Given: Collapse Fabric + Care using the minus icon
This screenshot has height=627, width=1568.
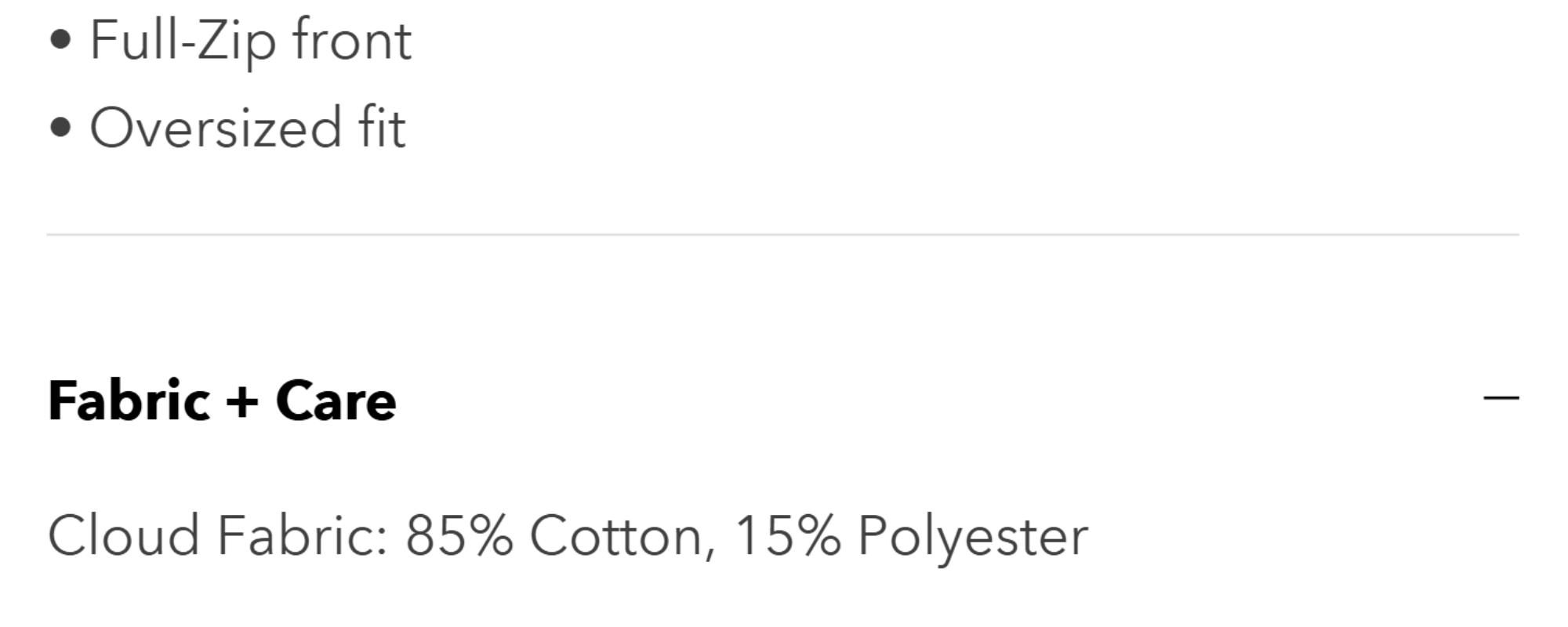Looking at the screenshot, I should (1501, 398).
